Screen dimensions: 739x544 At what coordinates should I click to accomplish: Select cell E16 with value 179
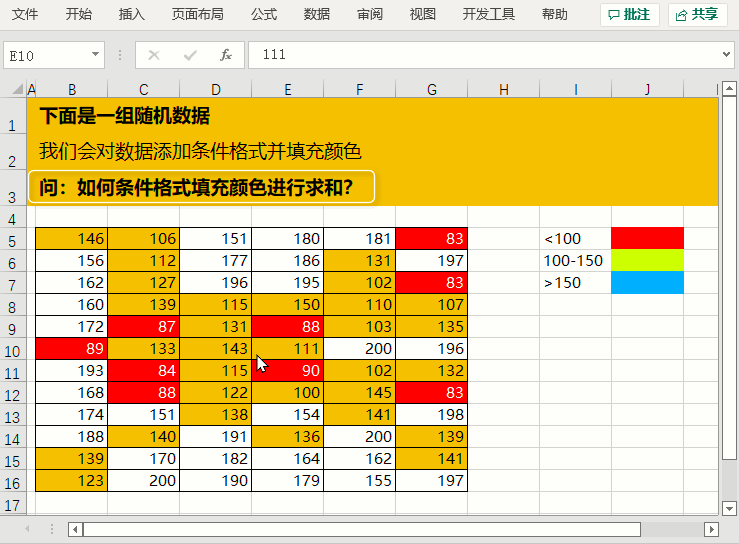(x=287, y=480)
